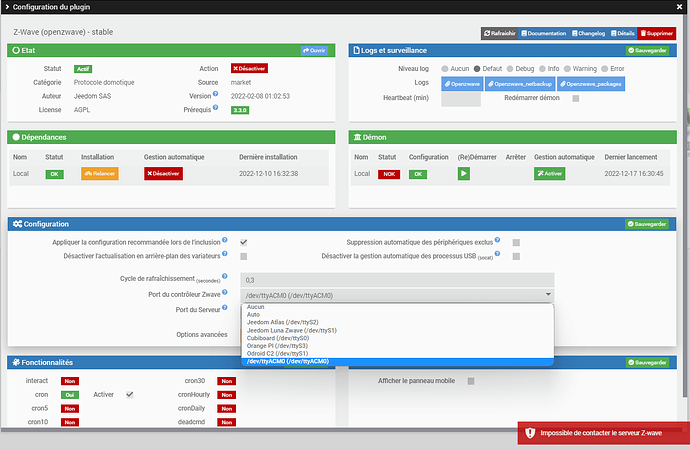Save the Logs et surveillance settings
690x449 pixels.
pos(647,51)
